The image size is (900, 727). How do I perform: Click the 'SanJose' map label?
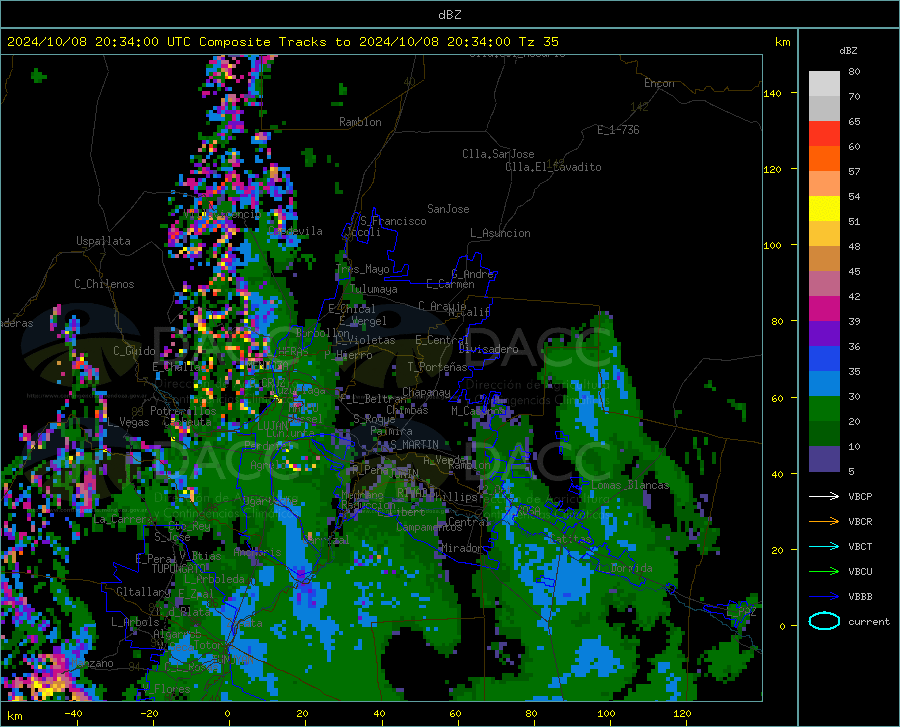point(448,209)
